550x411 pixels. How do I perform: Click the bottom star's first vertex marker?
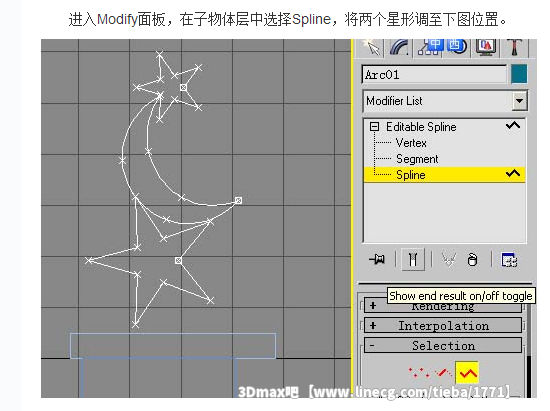(178, 260)
